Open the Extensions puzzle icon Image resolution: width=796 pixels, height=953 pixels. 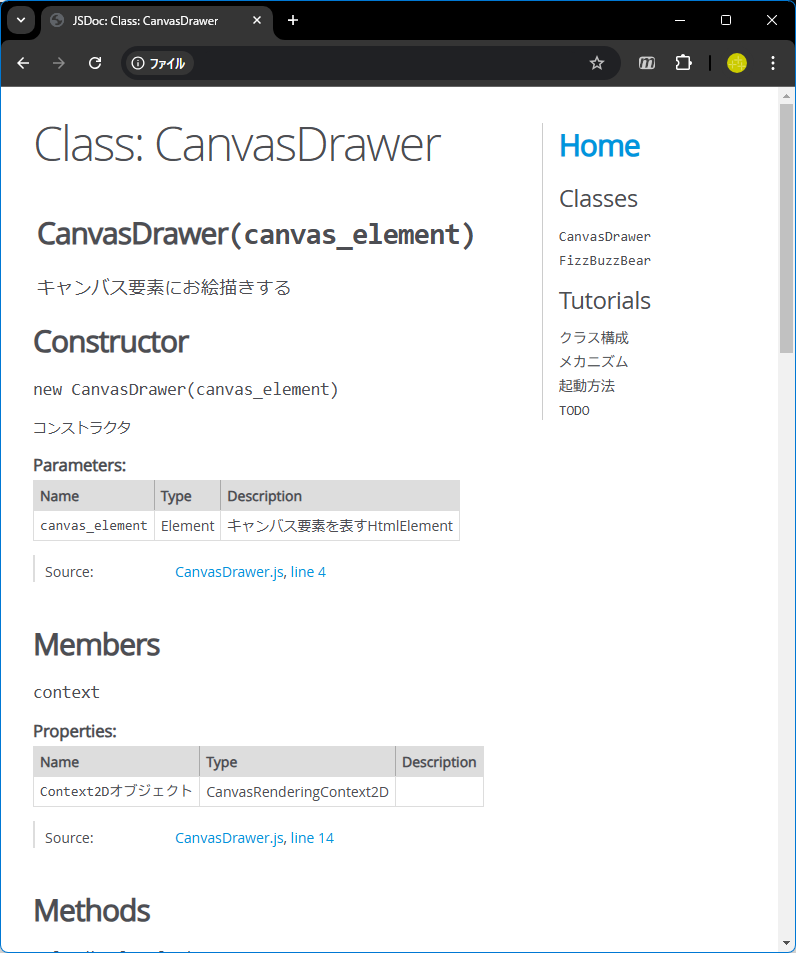683,63
